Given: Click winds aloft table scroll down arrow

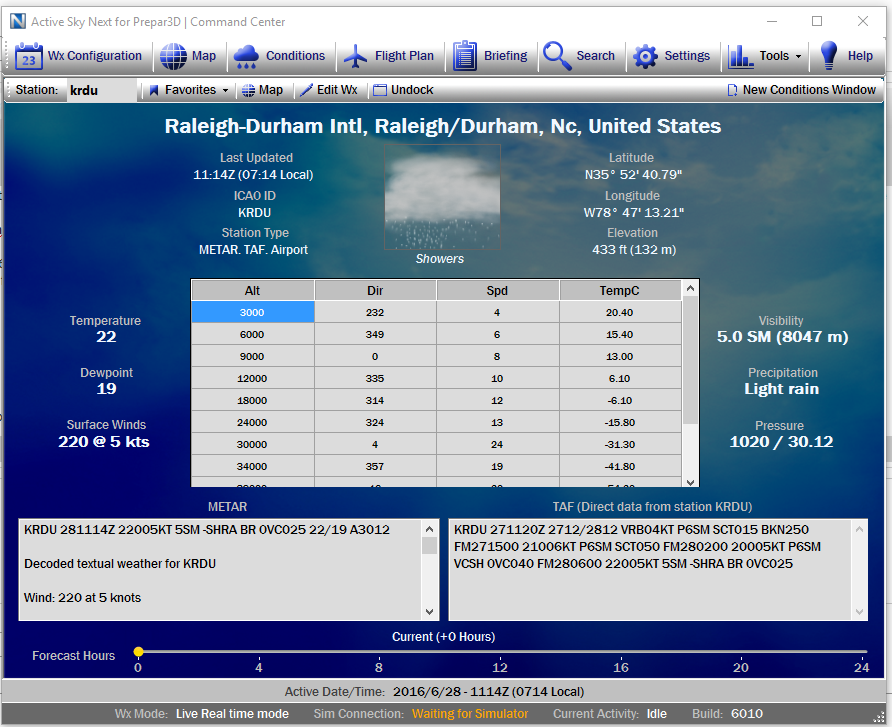Looking at the screenshot, I should click(x=690, y=482).
